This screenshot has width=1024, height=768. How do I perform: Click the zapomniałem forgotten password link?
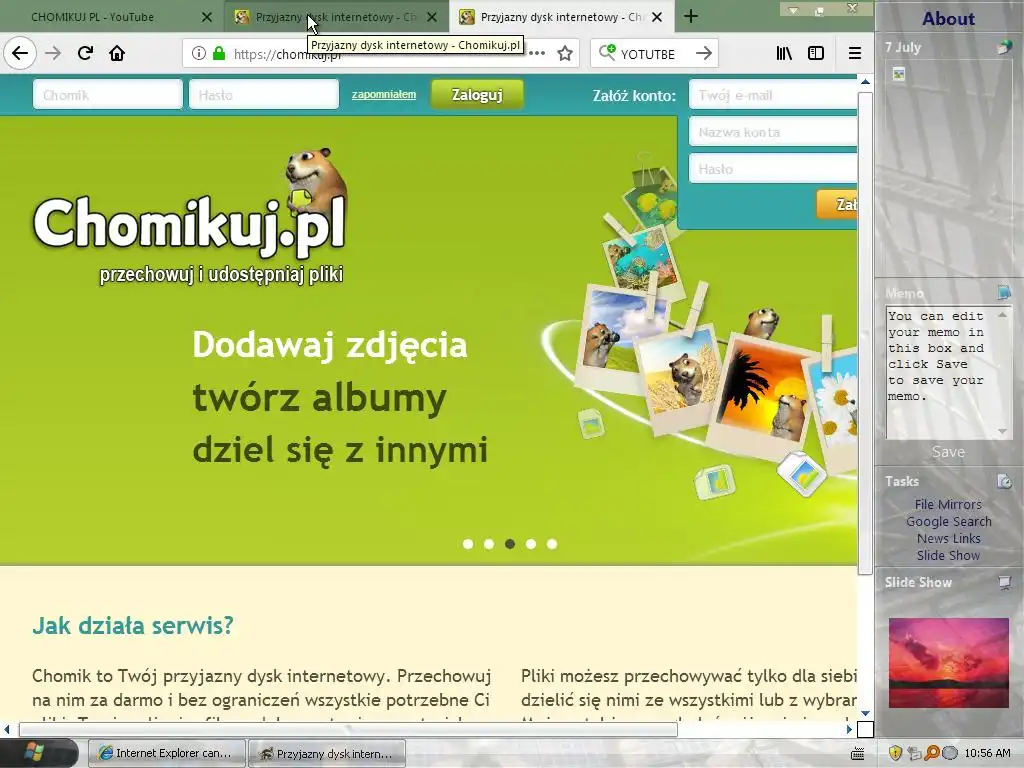(x=383, y=95)
